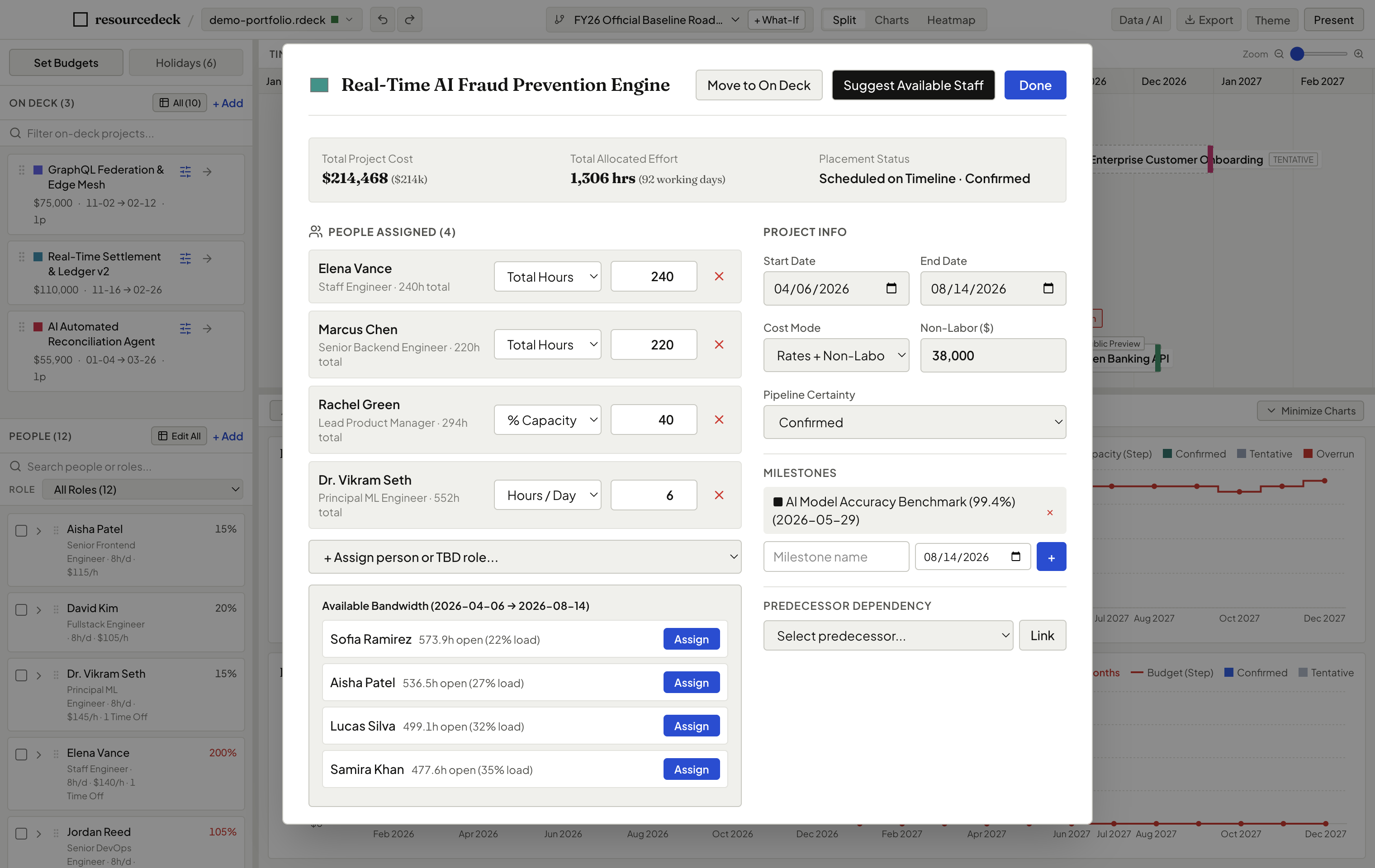Remove Marcus Chen from the project
The image size is (1375, 868).
click(x=719, y=344)
